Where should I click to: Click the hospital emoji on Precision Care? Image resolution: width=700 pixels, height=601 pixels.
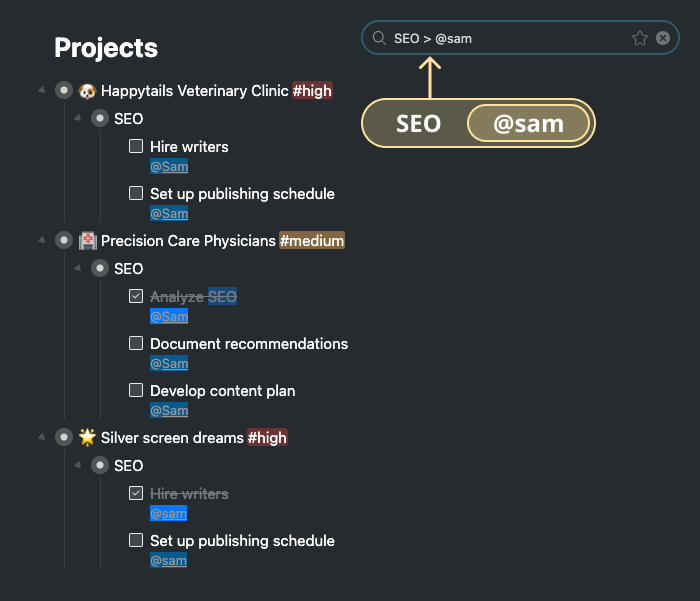[x=88, y=241]
